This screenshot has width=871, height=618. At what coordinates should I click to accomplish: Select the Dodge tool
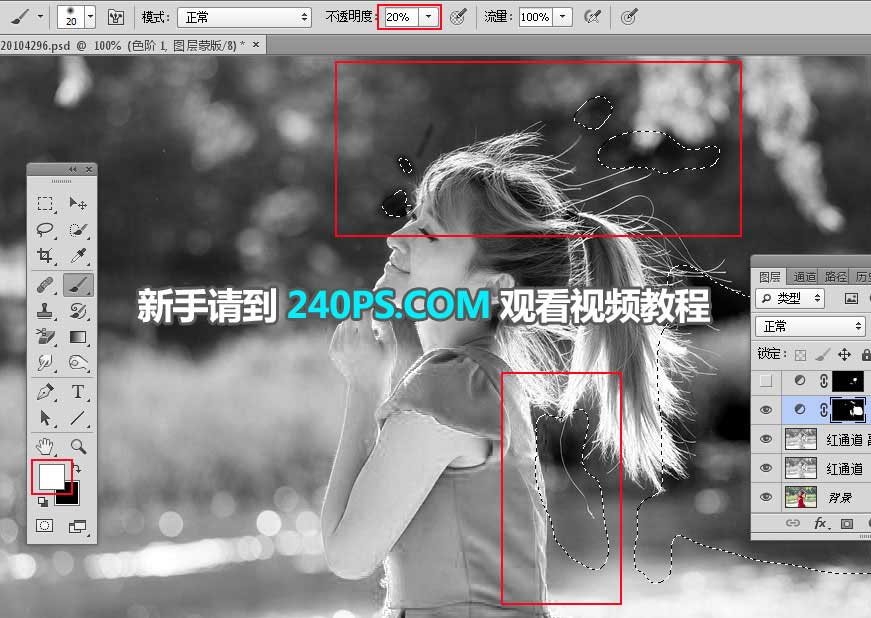tap(78, 363)
